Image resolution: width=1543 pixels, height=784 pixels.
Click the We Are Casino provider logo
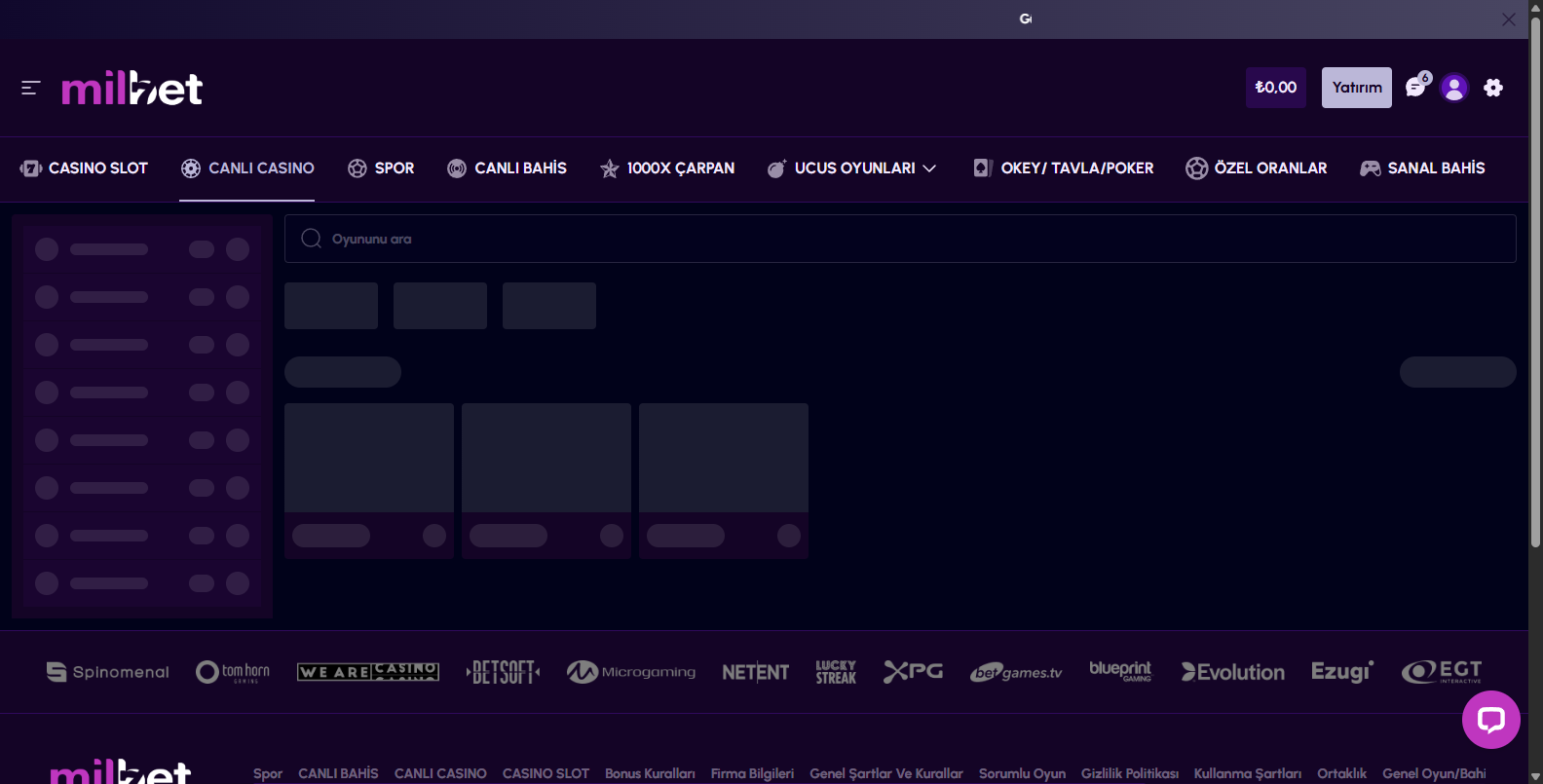[368, 672]
